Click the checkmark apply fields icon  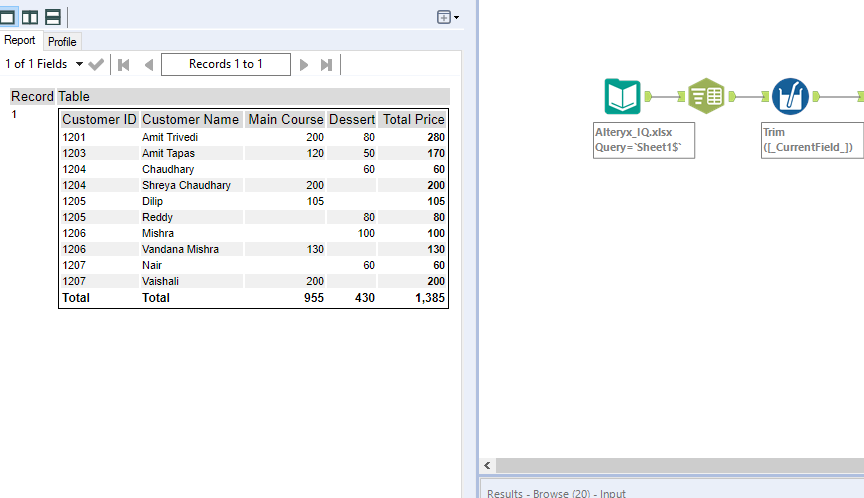point(96,64)
